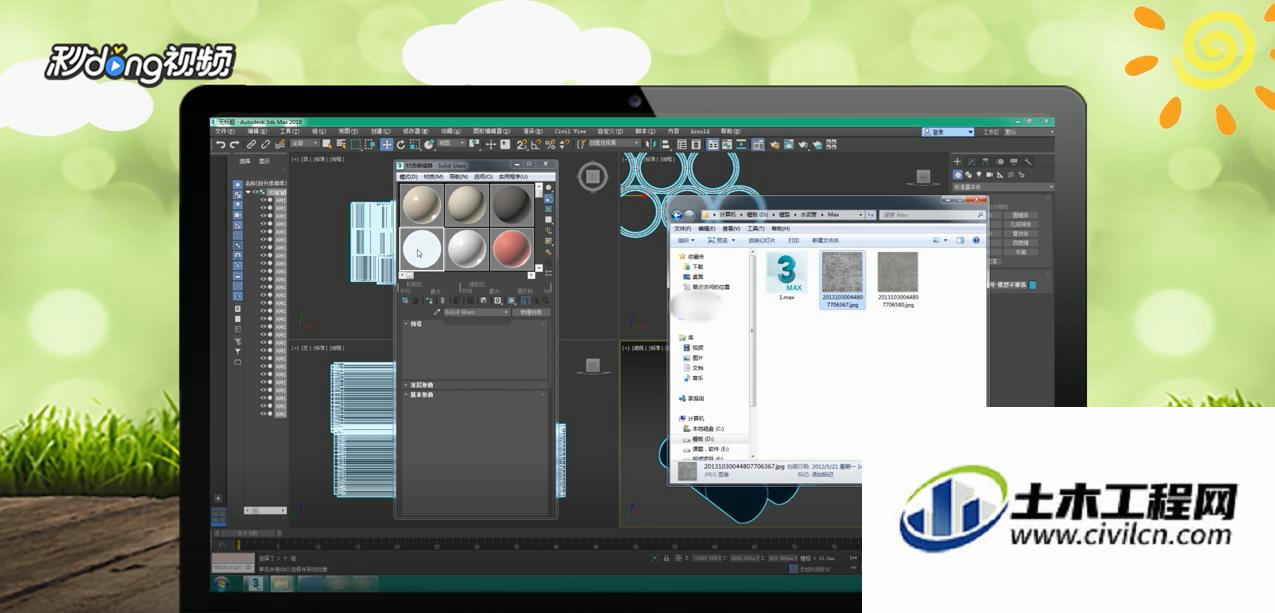Click the Material Editor toolbar icon
The width and height of the screenshot is (1275, 613).
point(758,144)
